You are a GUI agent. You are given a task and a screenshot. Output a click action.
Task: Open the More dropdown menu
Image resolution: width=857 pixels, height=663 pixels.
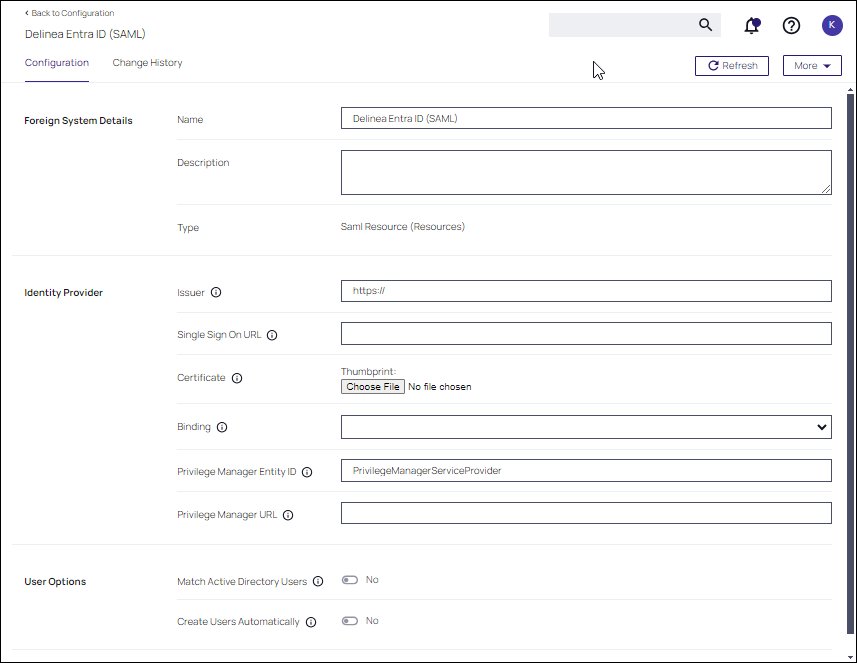click(812, 66)
